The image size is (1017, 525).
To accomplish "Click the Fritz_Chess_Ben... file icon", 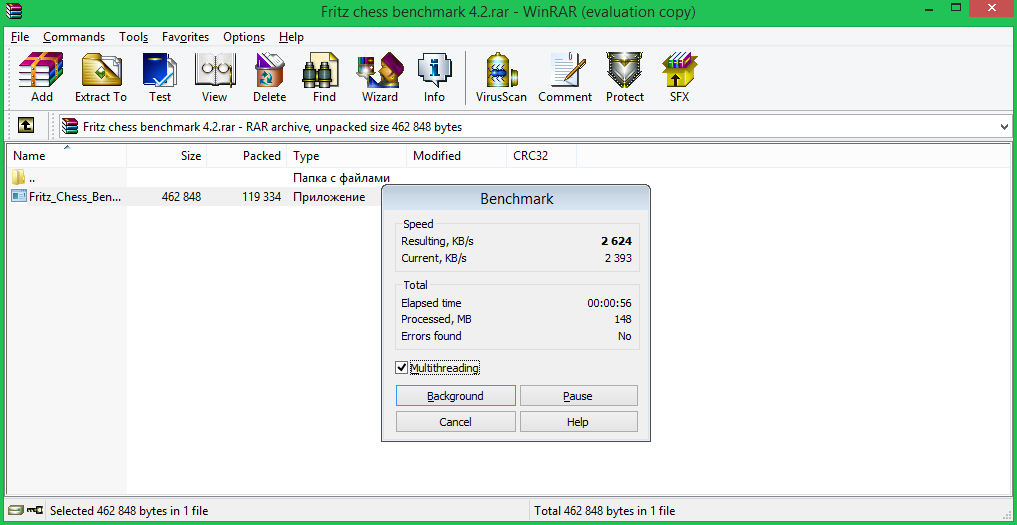I will point(19,197).
